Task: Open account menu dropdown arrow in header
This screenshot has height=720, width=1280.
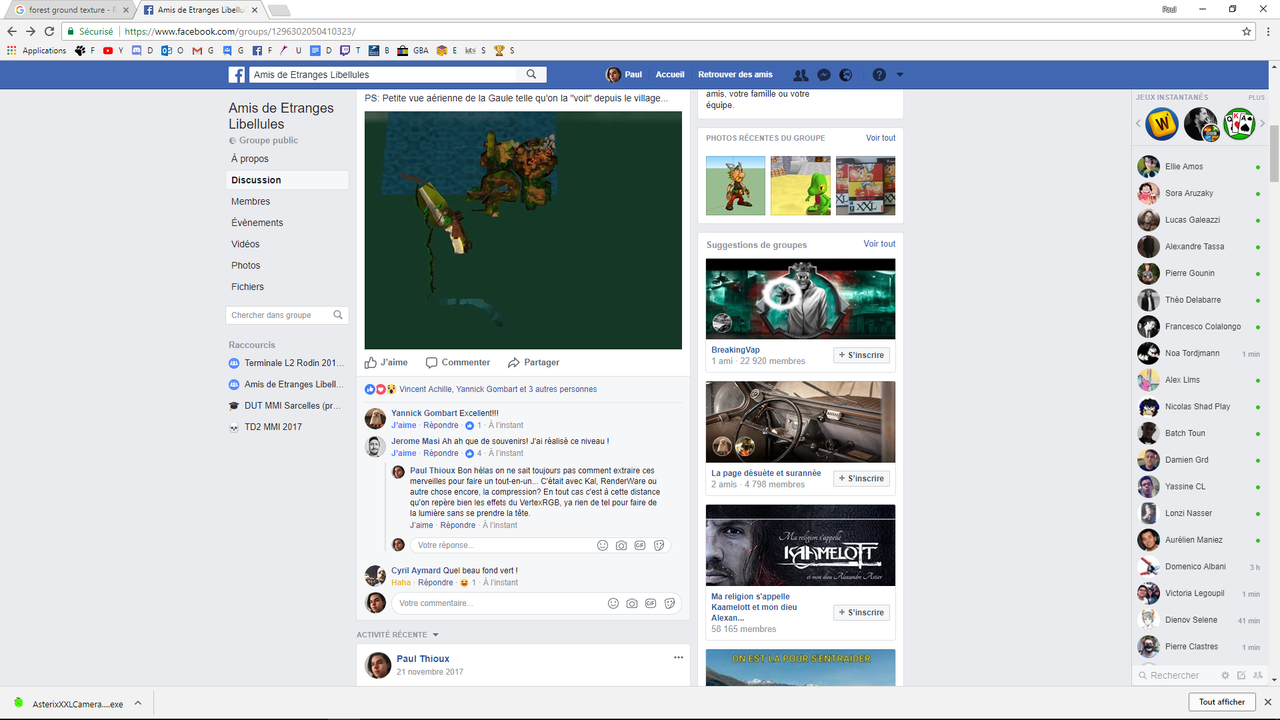Action: (900, 75)
